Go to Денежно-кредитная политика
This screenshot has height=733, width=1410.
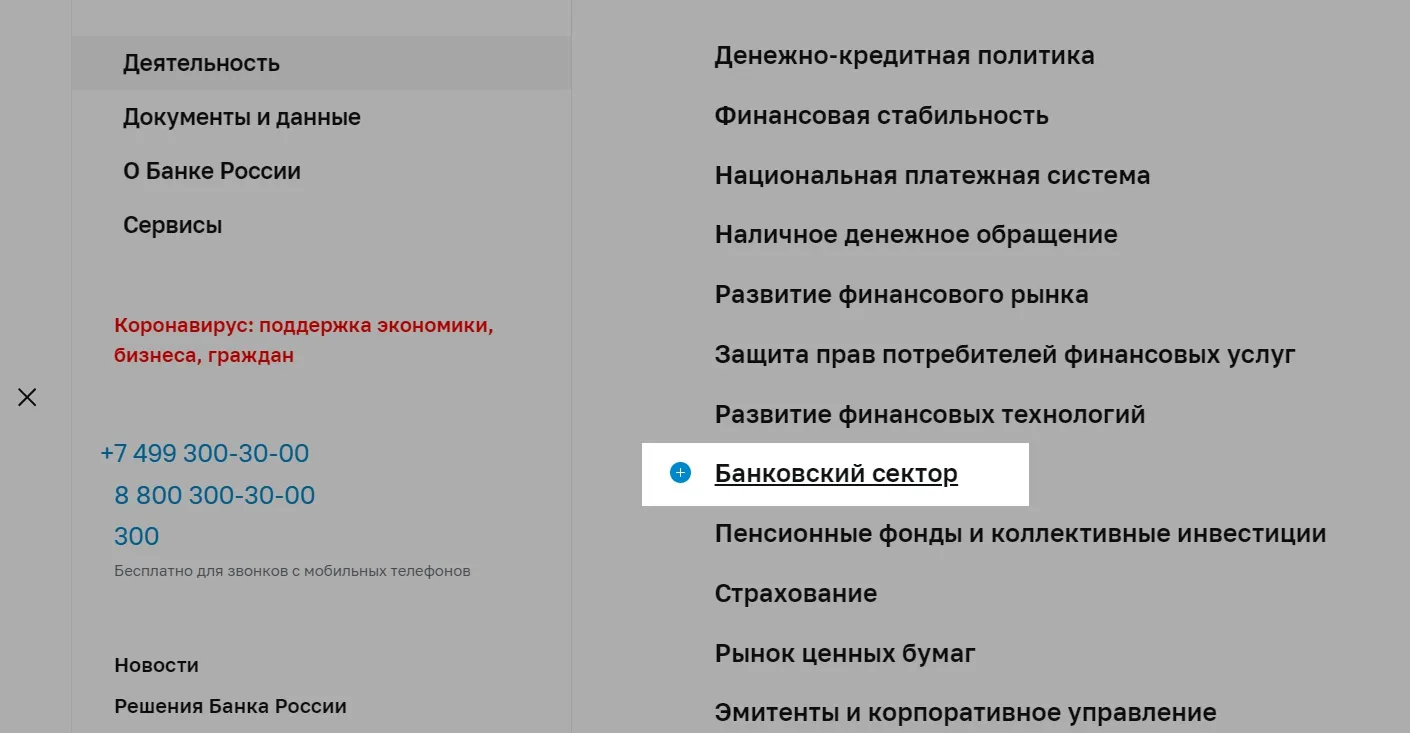[904, 56]
